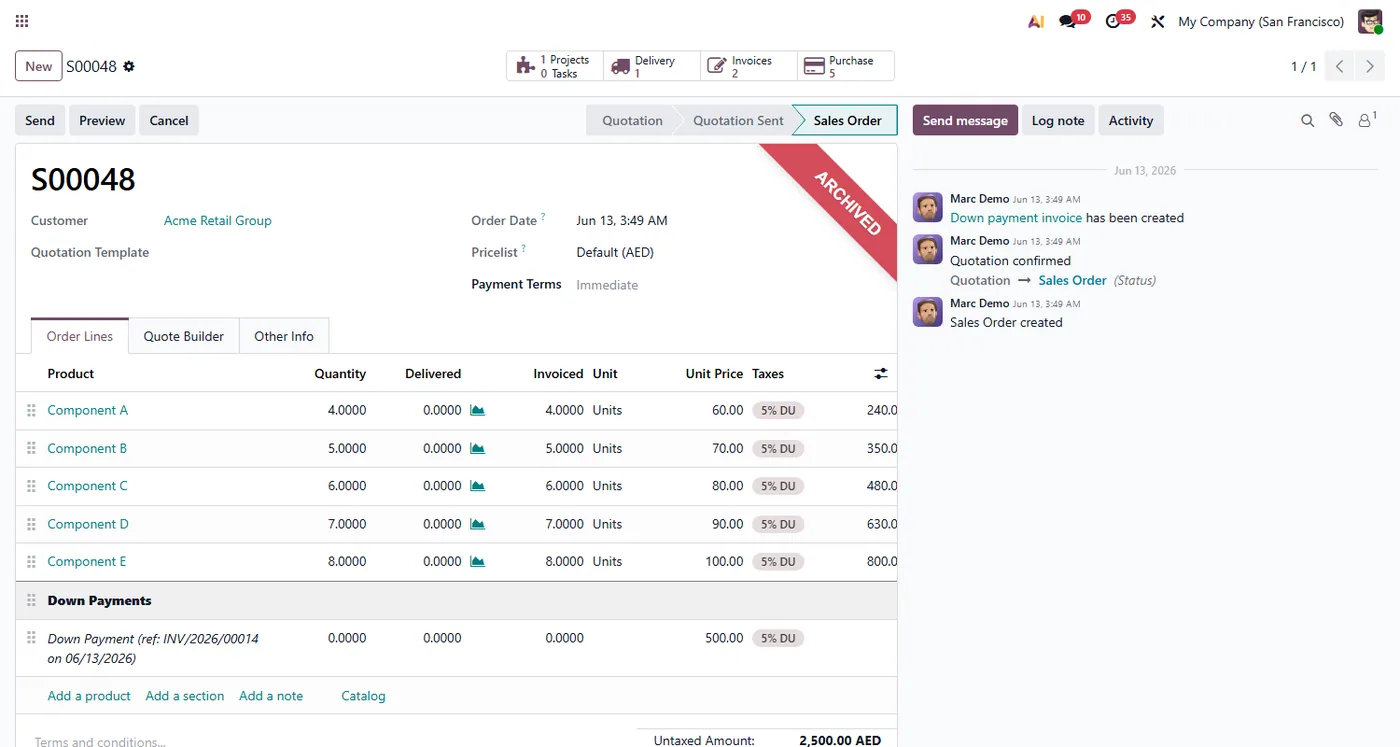Open the conversations icon with badge 10

coord(1067,21)
